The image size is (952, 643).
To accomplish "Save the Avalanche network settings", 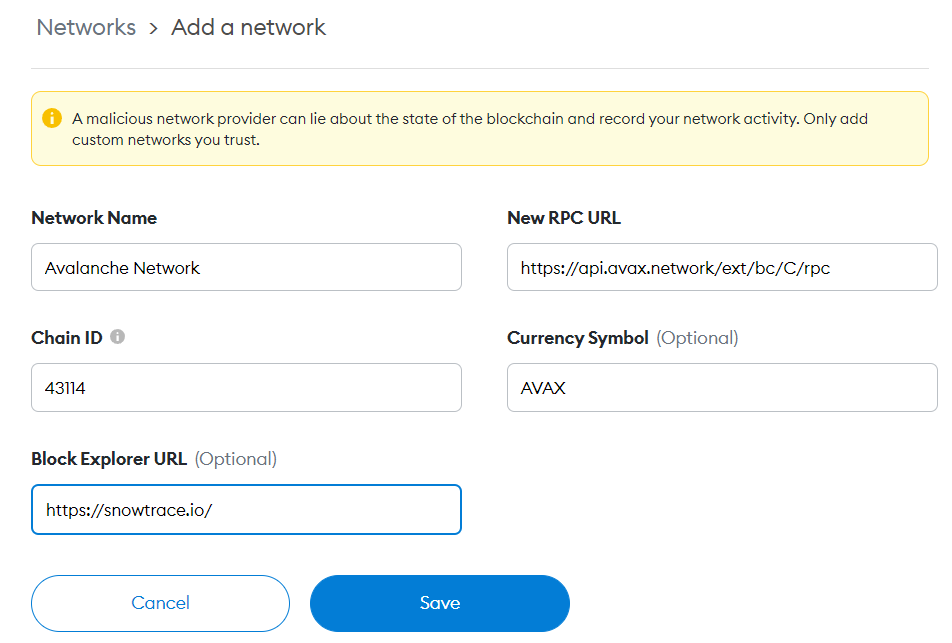I will (440, 603).
